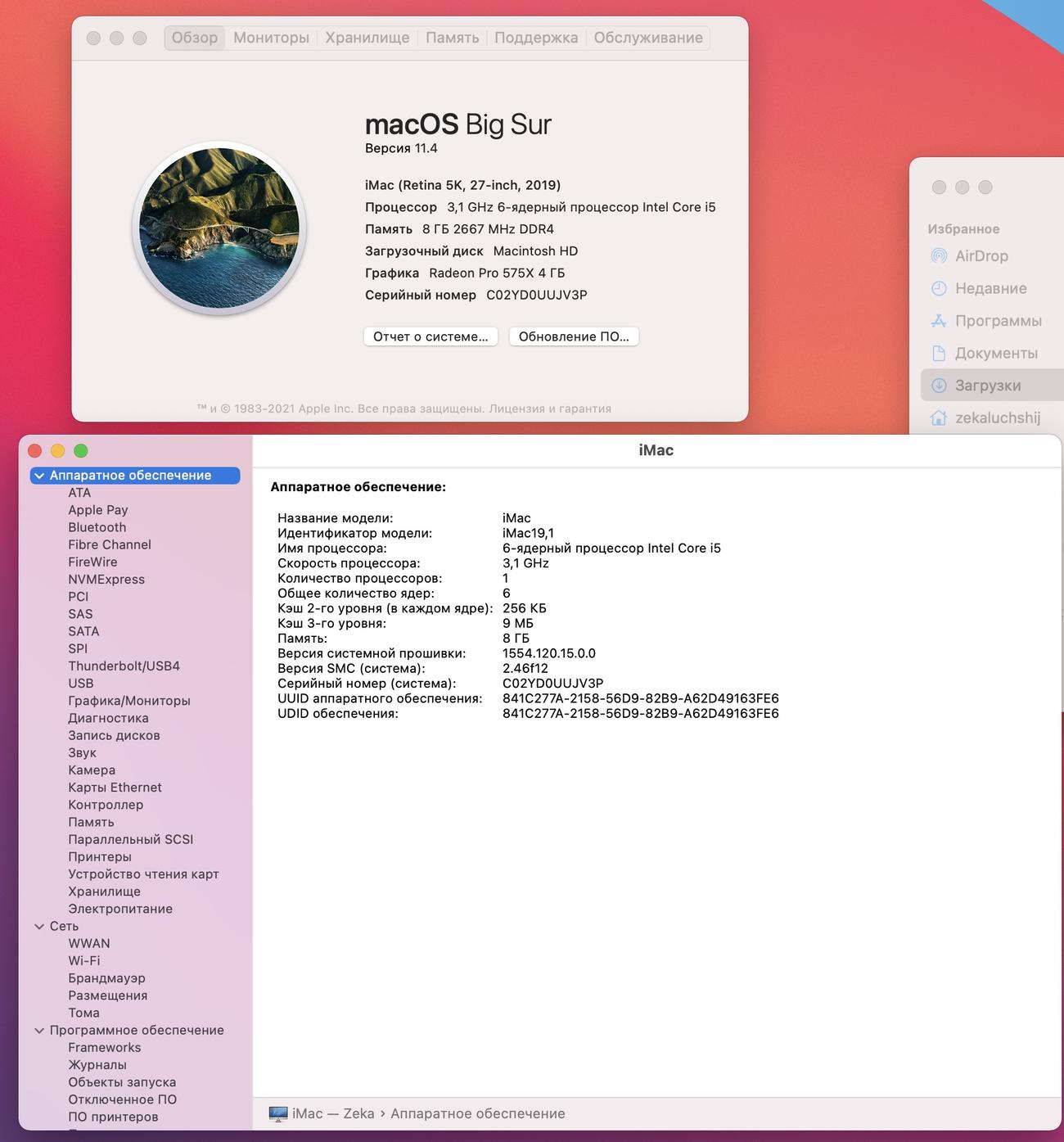
Task: Select the Память tab in About This Mac
Action: click(453, 38)
